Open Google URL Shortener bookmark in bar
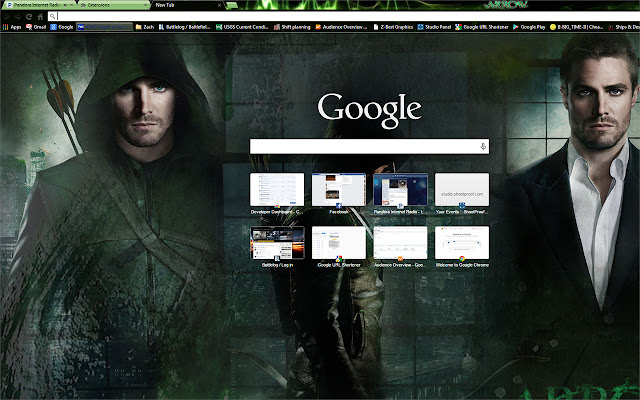640x400 pixels. point(482,27)
